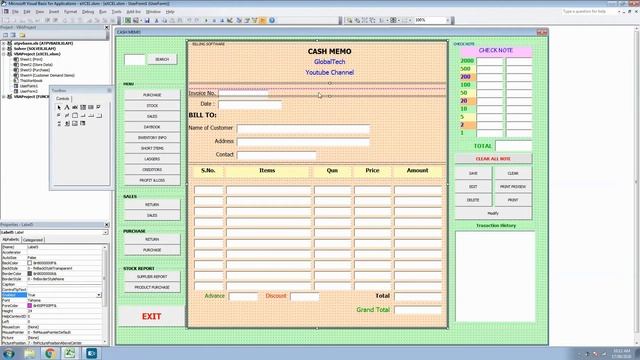Select the CheckBox control in Toolbox

(98, 107)
